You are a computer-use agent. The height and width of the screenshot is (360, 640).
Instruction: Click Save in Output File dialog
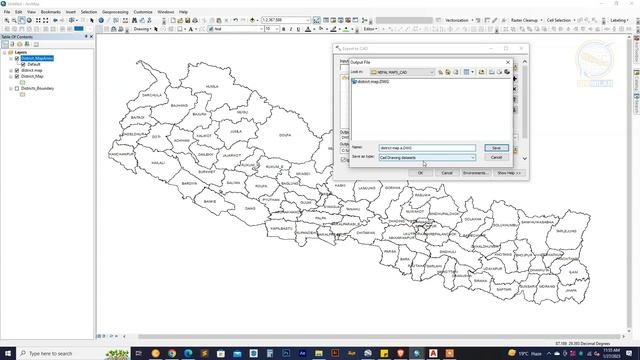click(496, 148)
